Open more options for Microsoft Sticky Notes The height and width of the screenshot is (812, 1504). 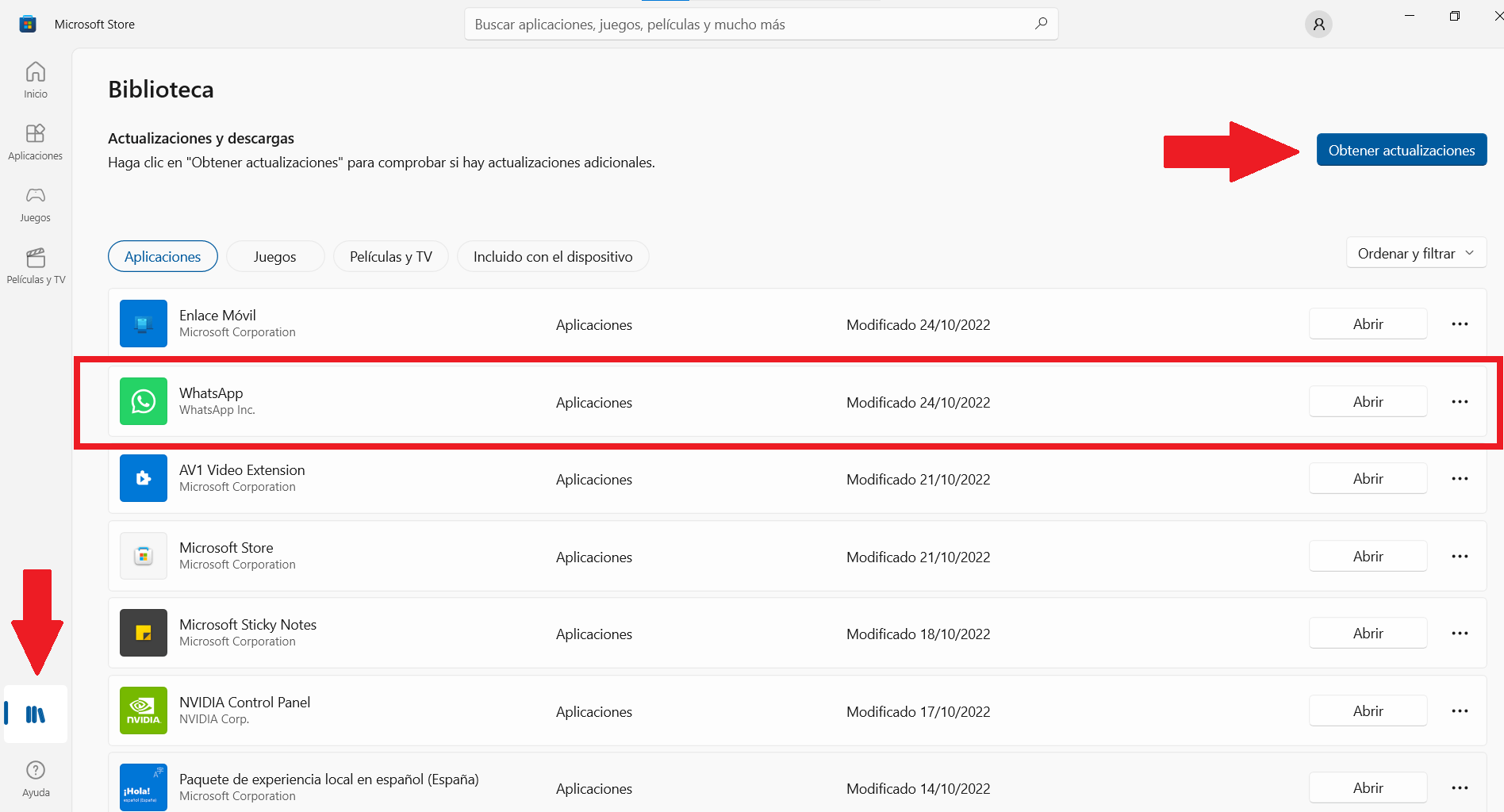tap(1460, 633)
